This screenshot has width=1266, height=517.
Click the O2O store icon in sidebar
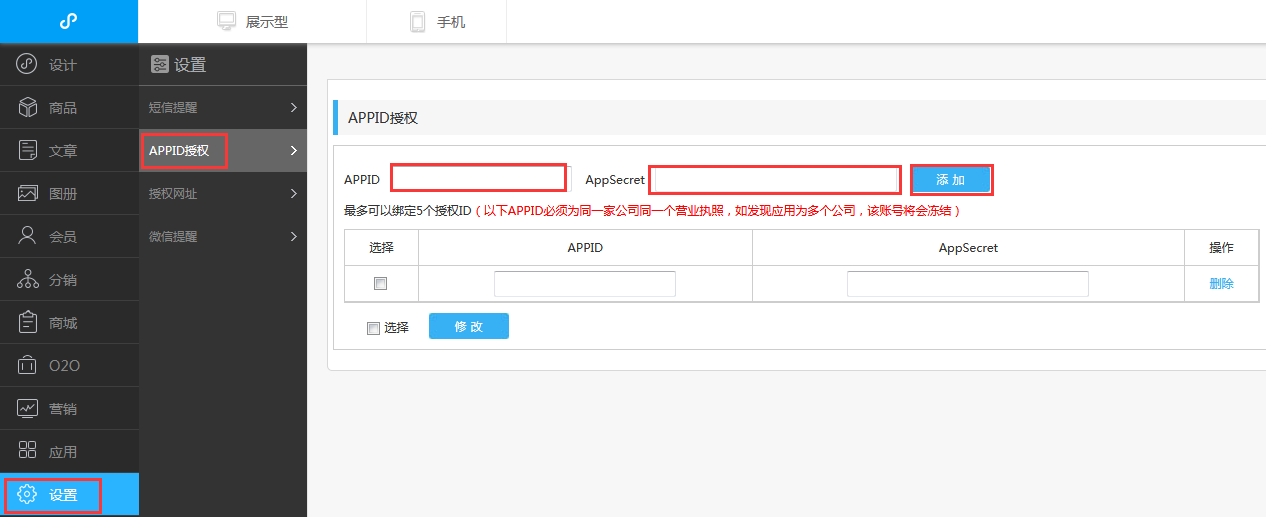(x=28, y=366)
